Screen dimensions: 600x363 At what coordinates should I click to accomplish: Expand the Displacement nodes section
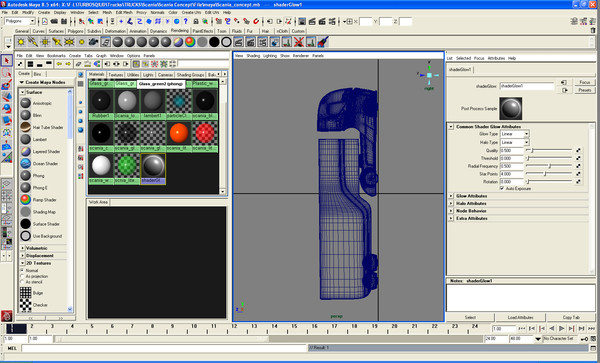click(23, 256)
